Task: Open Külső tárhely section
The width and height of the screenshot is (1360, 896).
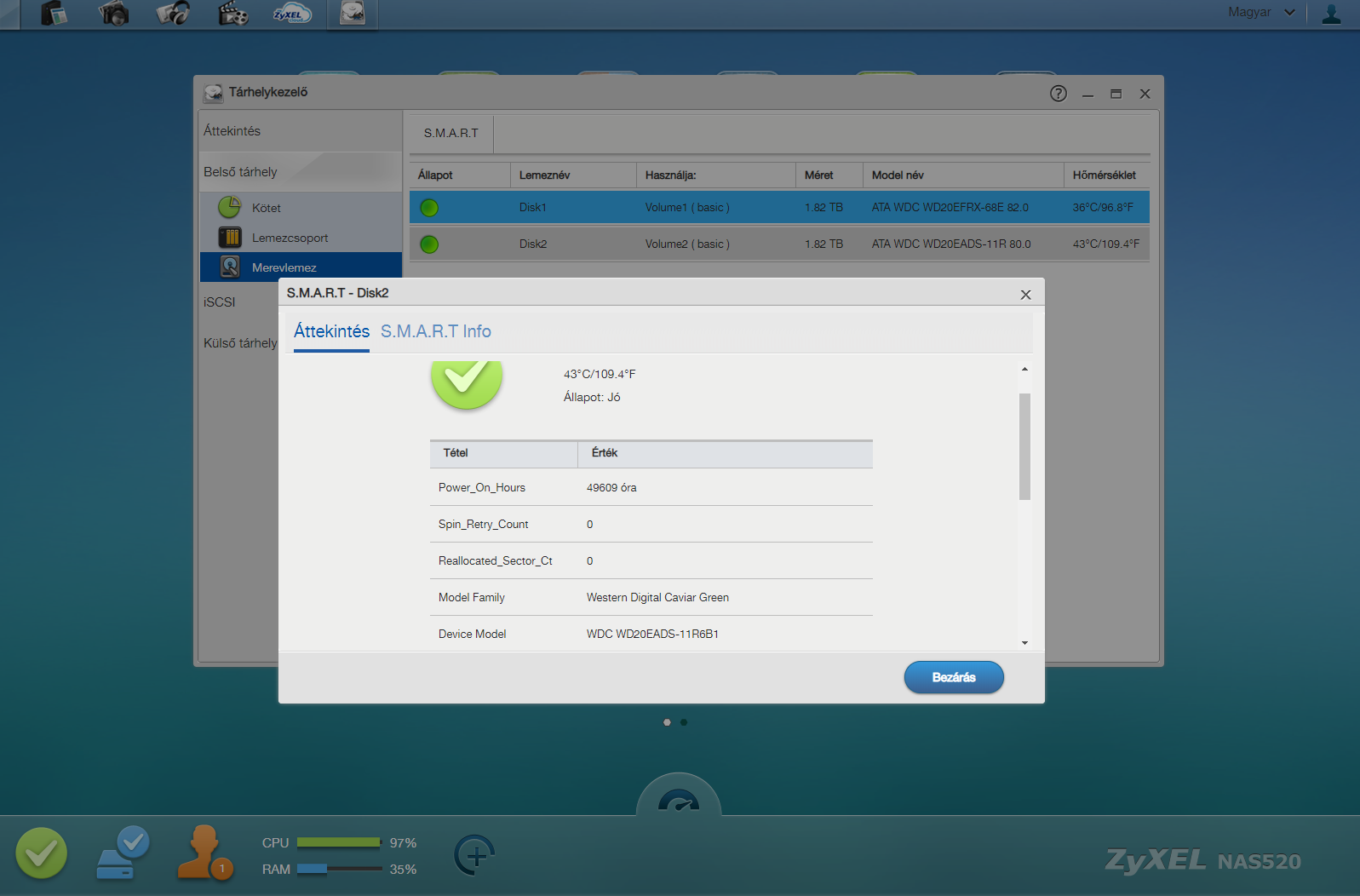Action: [240, 343]
